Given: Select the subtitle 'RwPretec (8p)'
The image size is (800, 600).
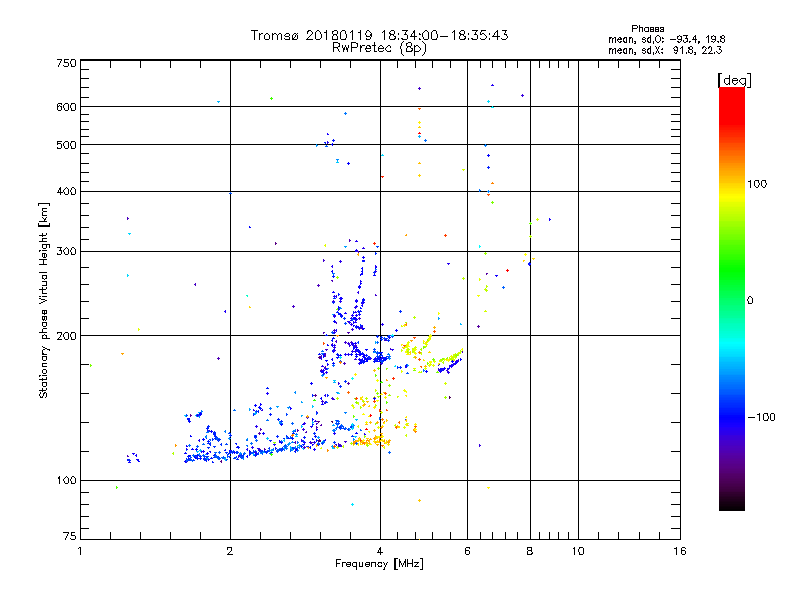Looking at the screenshot, I should (x=379, y=48).
